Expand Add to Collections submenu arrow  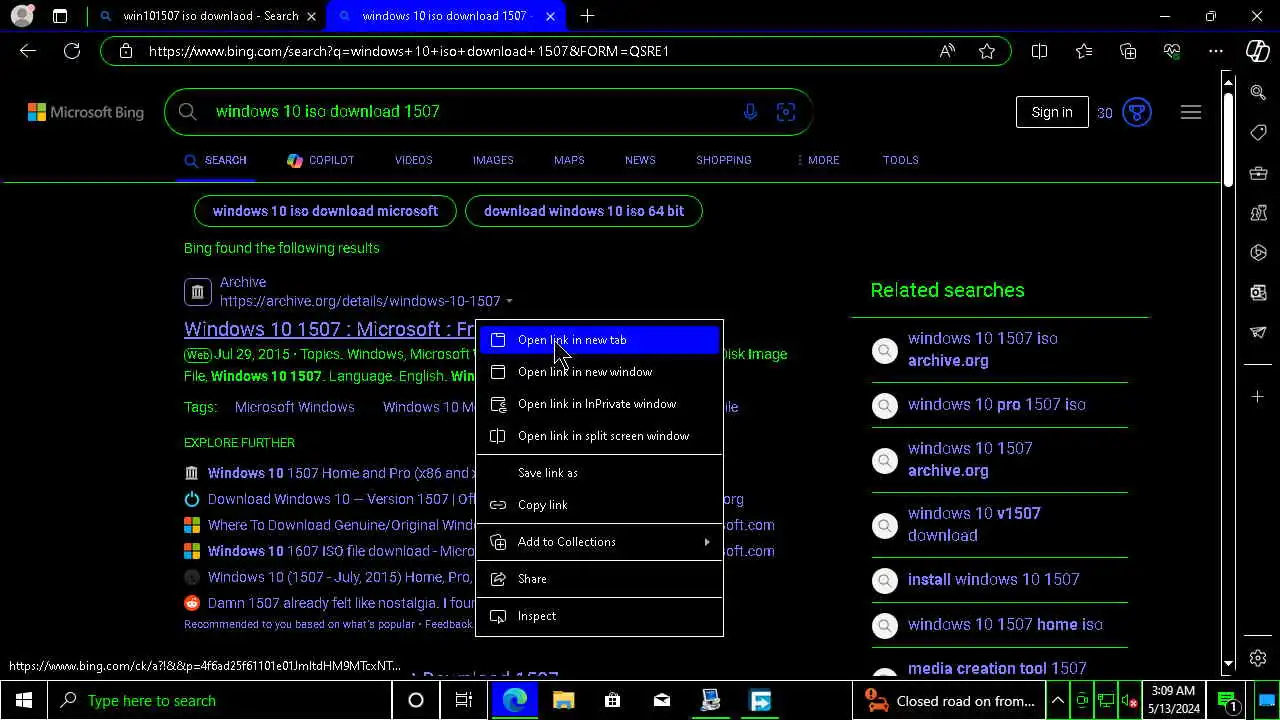pyautogui.click(x=707, y=542)
